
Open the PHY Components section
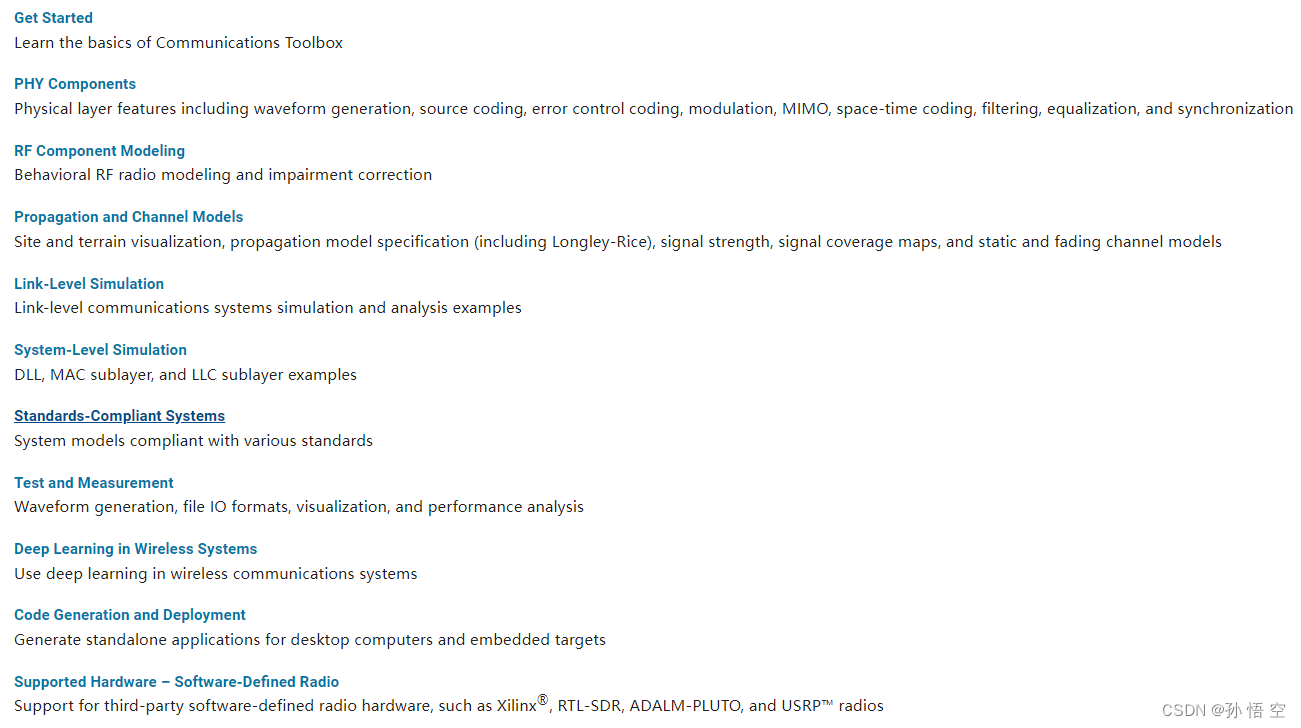[75, 84]
